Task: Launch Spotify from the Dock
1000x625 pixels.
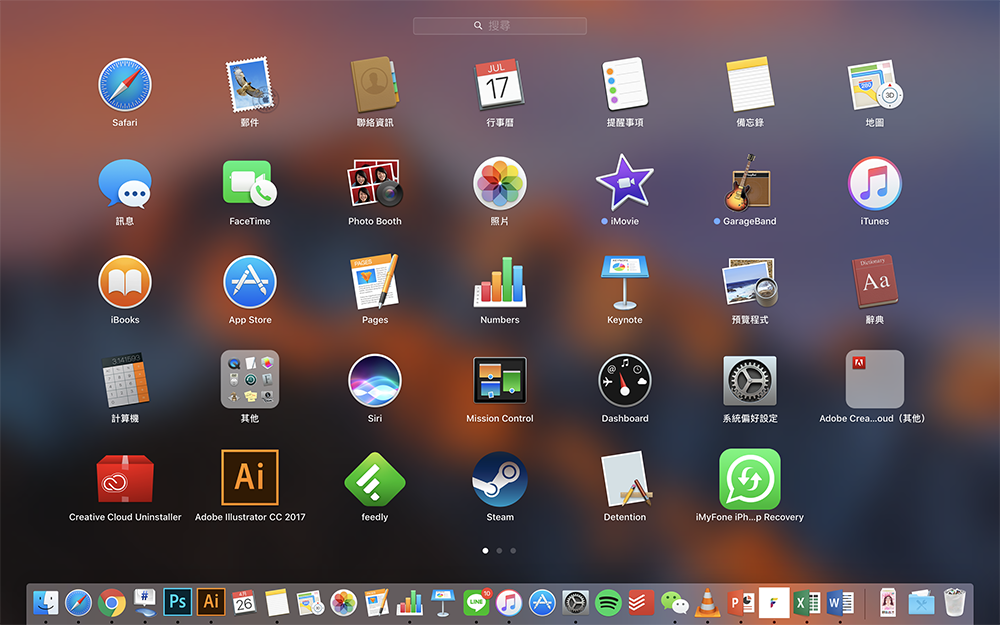Action: [608, 603]
